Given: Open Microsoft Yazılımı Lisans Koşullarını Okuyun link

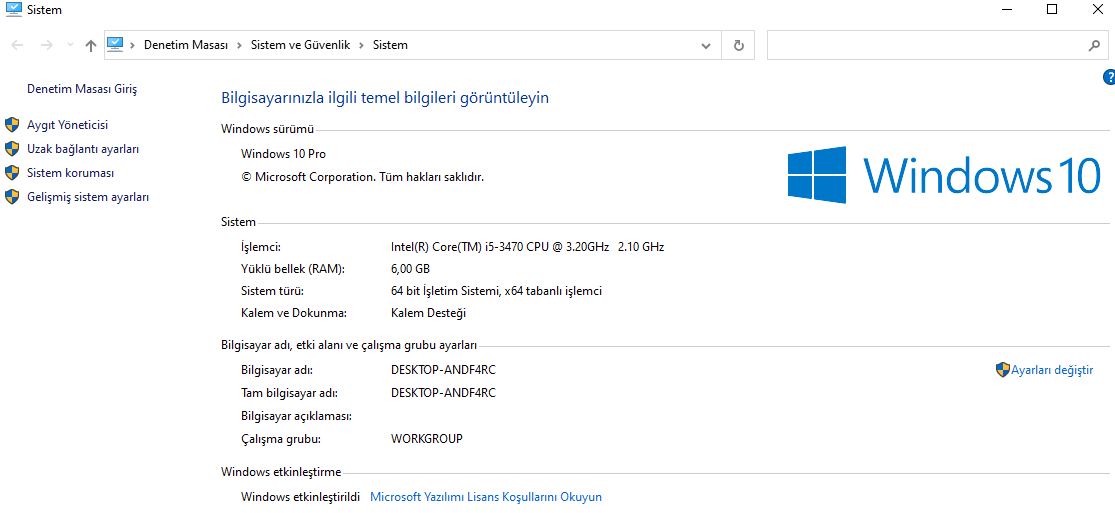Looking at the screenshot, I should pyautogui.click(x=486, y=497).
